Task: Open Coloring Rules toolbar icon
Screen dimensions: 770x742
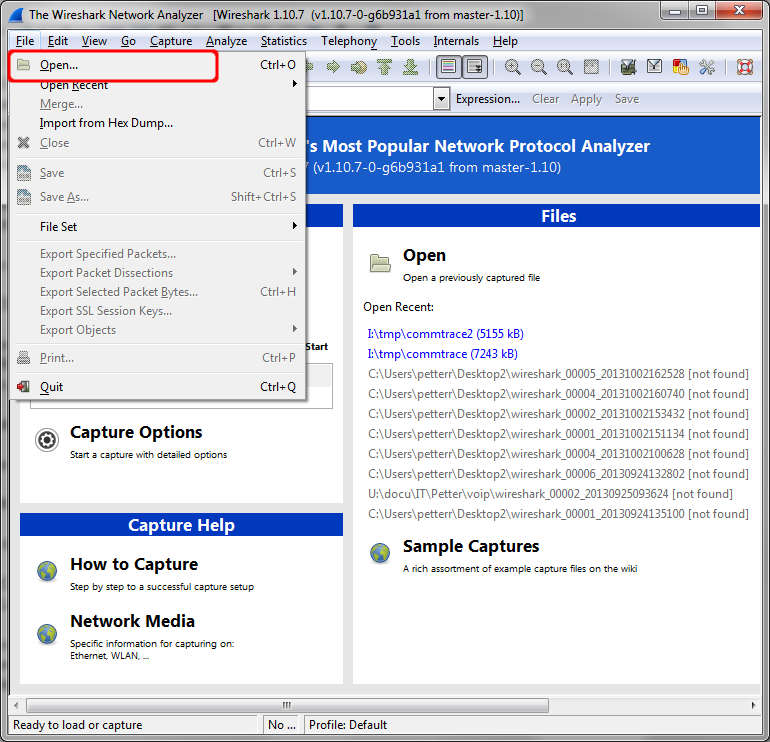Action: pyautogui.click(x=681, y=67)
